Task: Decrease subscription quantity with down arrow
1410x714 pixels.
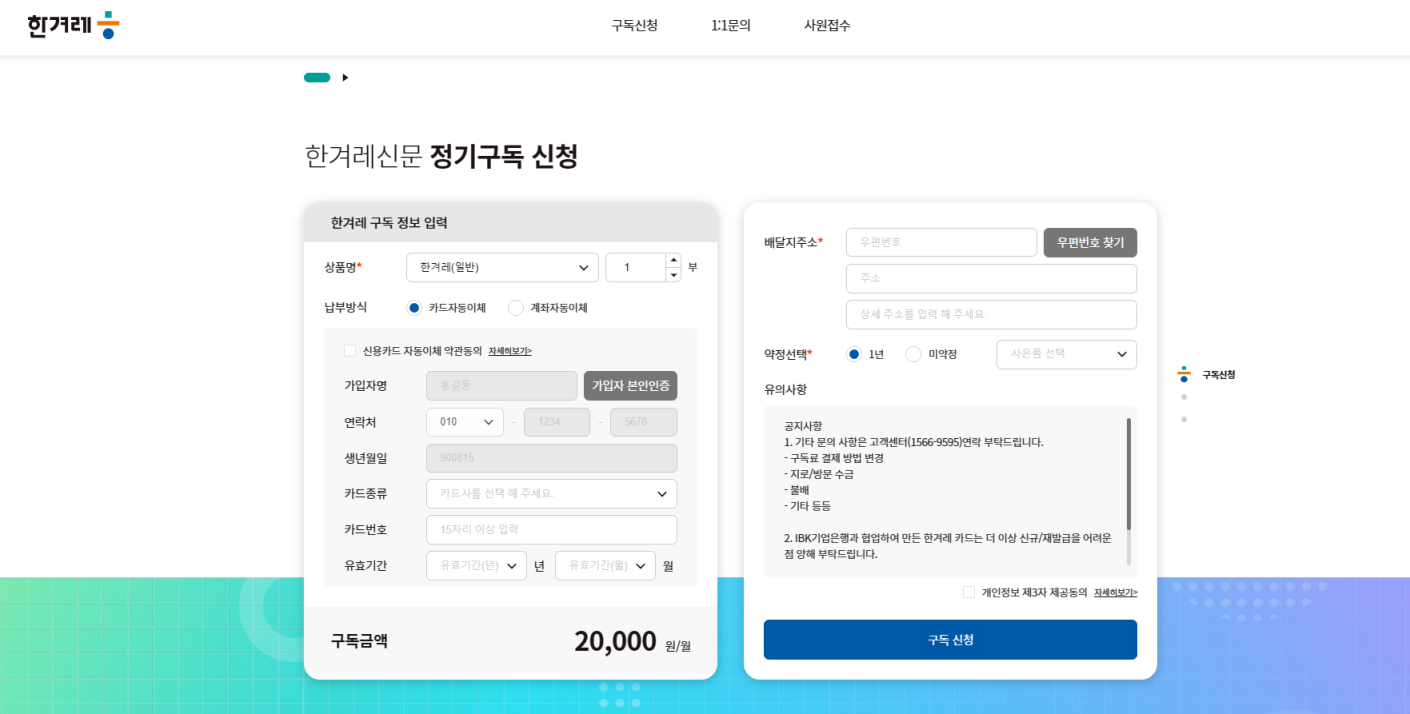Action: point(673,275)
